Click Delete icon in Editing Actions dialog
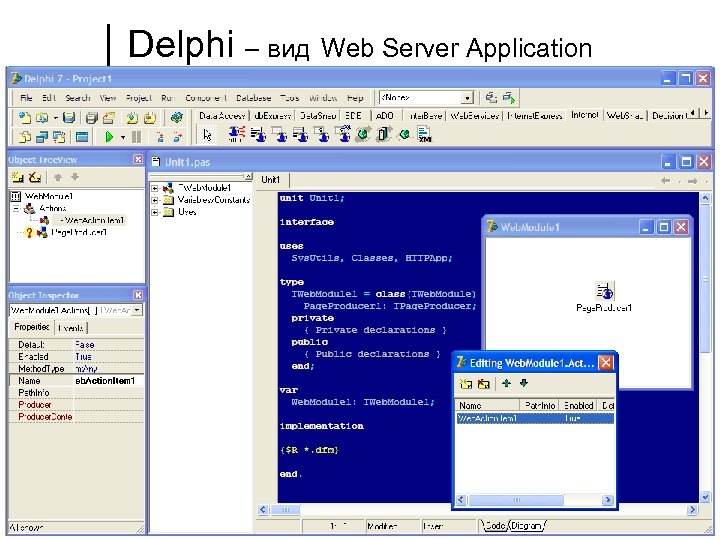The height and width of the screenshot is (540, 720). (x=484, y=384)
